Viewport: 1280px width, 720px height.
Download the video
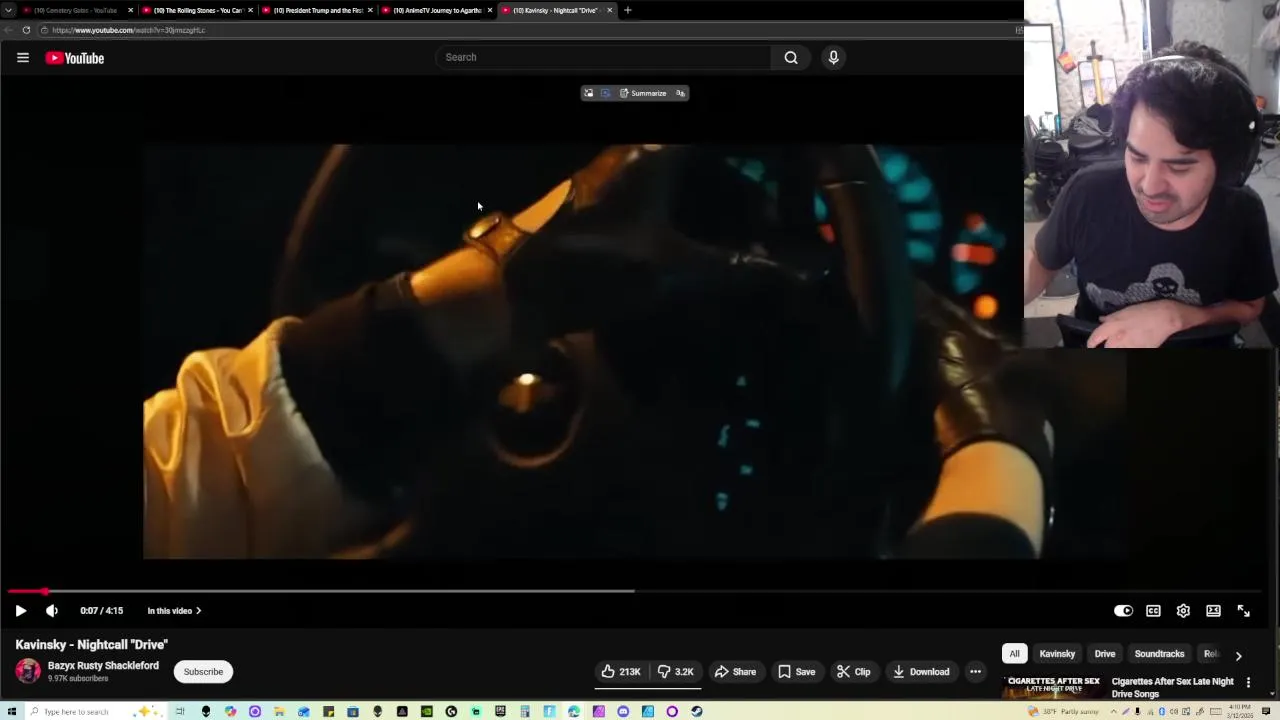[x=921, y=671]
